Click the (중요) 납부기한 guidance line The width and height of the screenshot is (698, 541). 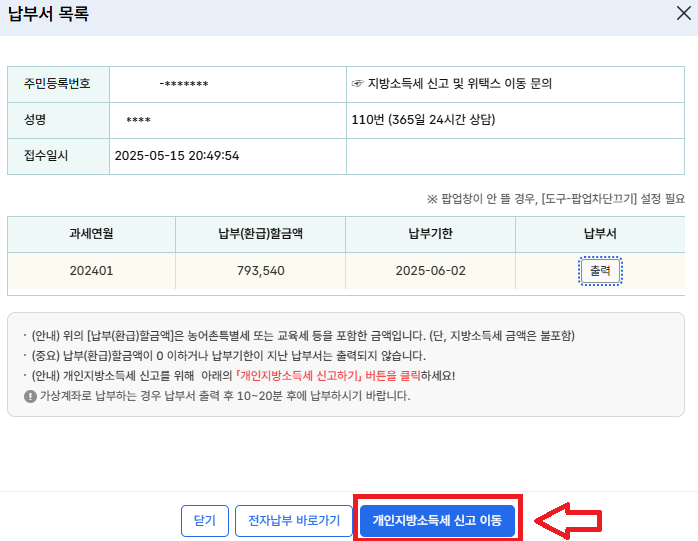[228, 356]
